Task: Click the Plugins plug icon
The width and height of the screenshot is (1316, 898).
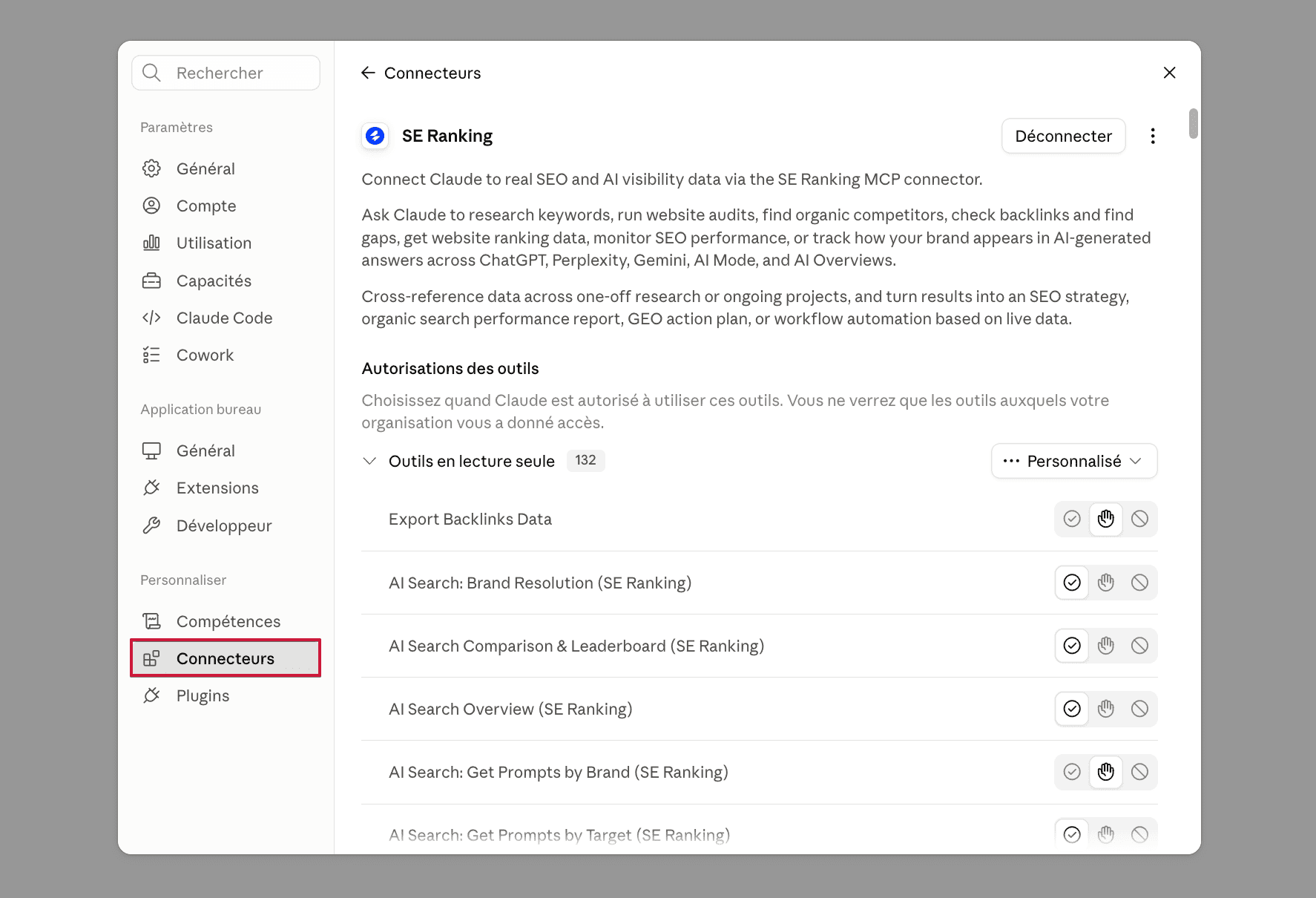Action: click(151, 695)
